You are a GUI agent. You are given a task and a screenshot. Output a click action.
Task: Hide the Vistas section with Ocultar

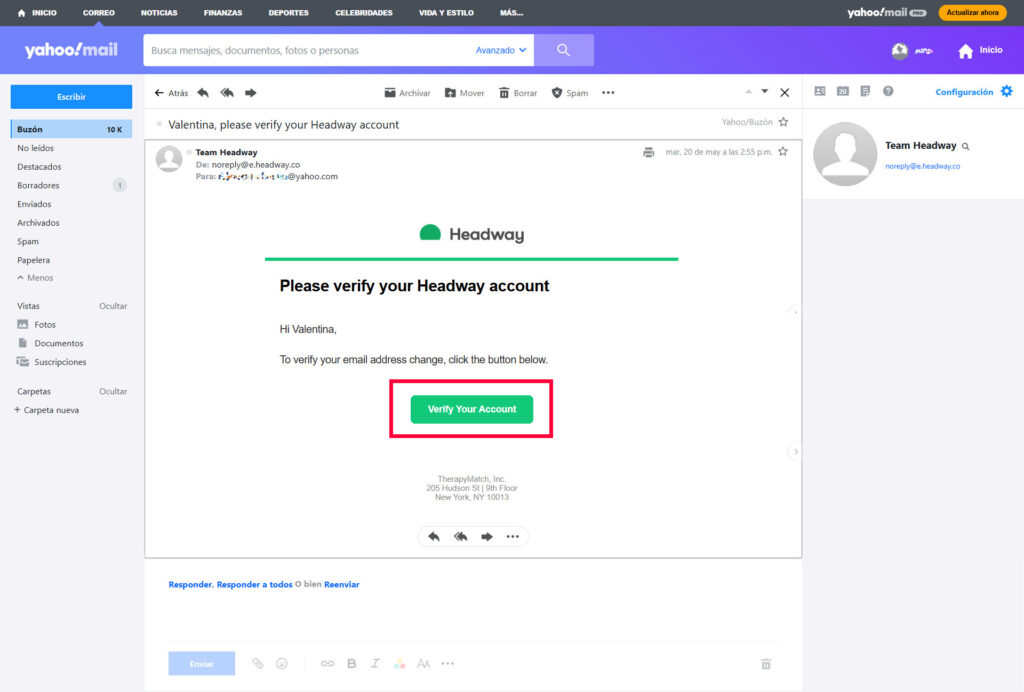coord(113,306)
